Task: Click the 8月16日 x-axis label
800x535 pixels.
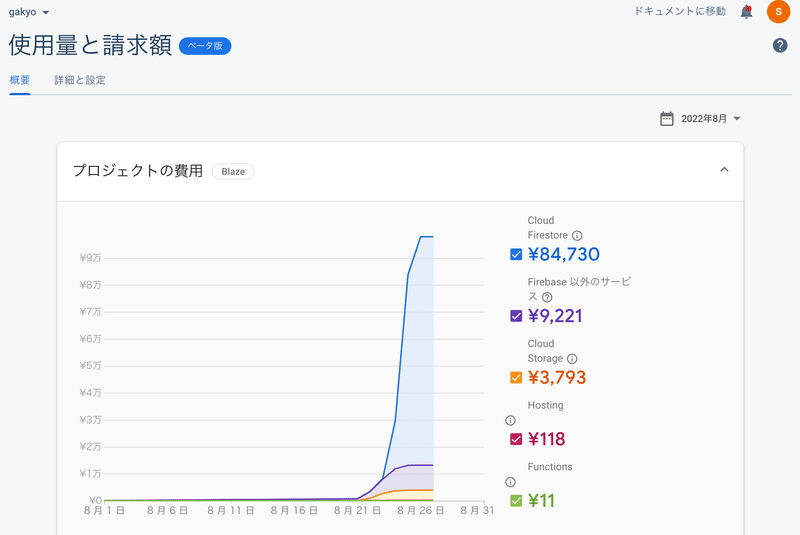Action: pos(294,511)
